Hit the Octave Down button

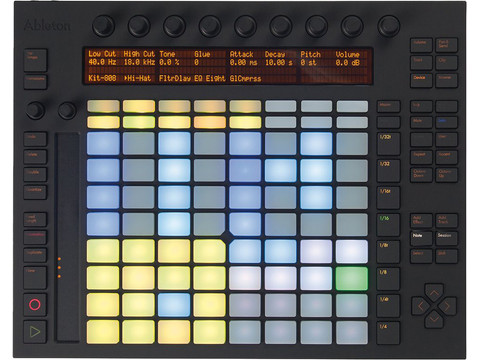click(x=421, y=175)
